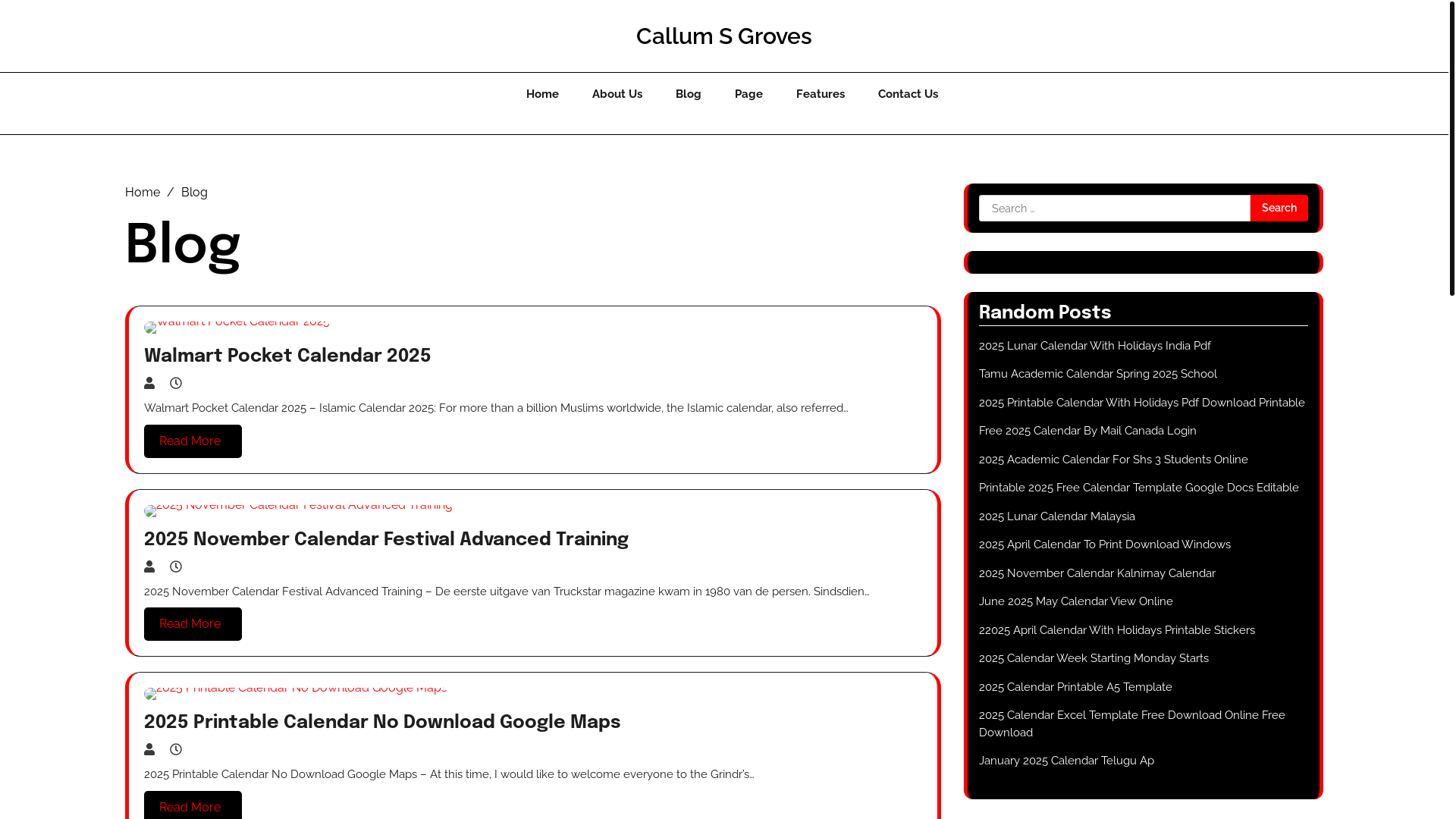Image resolution: width=1456 pixels, height=819 pixels.
Task: Open 2025 Lunar Calendar With Holidays India Pdf
Action: [1094, 346]
